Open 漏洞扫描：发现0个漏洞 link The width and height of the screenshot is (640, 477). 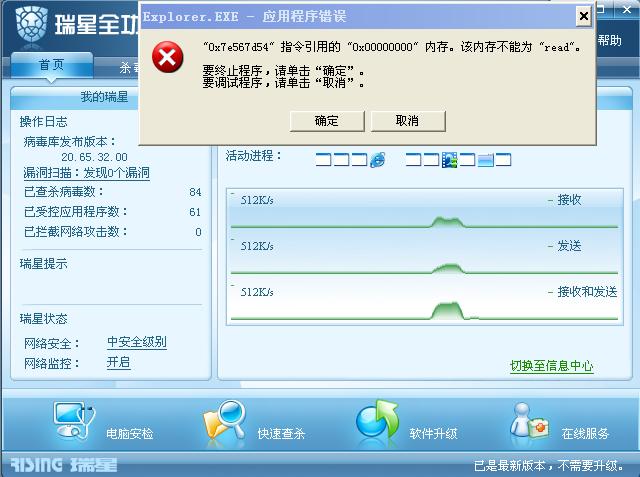click(87, 173)
